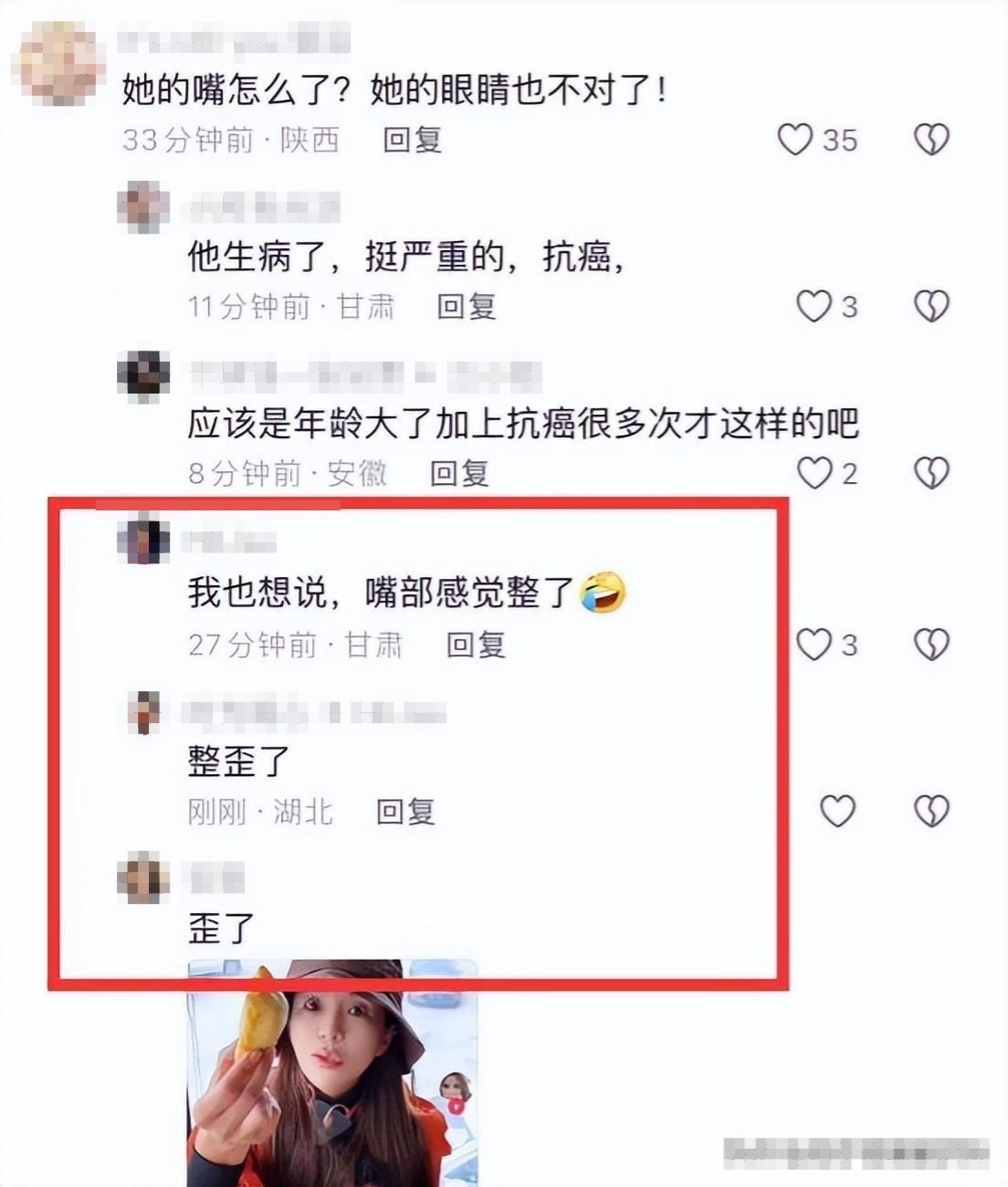Dislike the 整歪了 reply
This screenshot has width=1008, height=1187.
pyautogui.click(x=931, y=811)
